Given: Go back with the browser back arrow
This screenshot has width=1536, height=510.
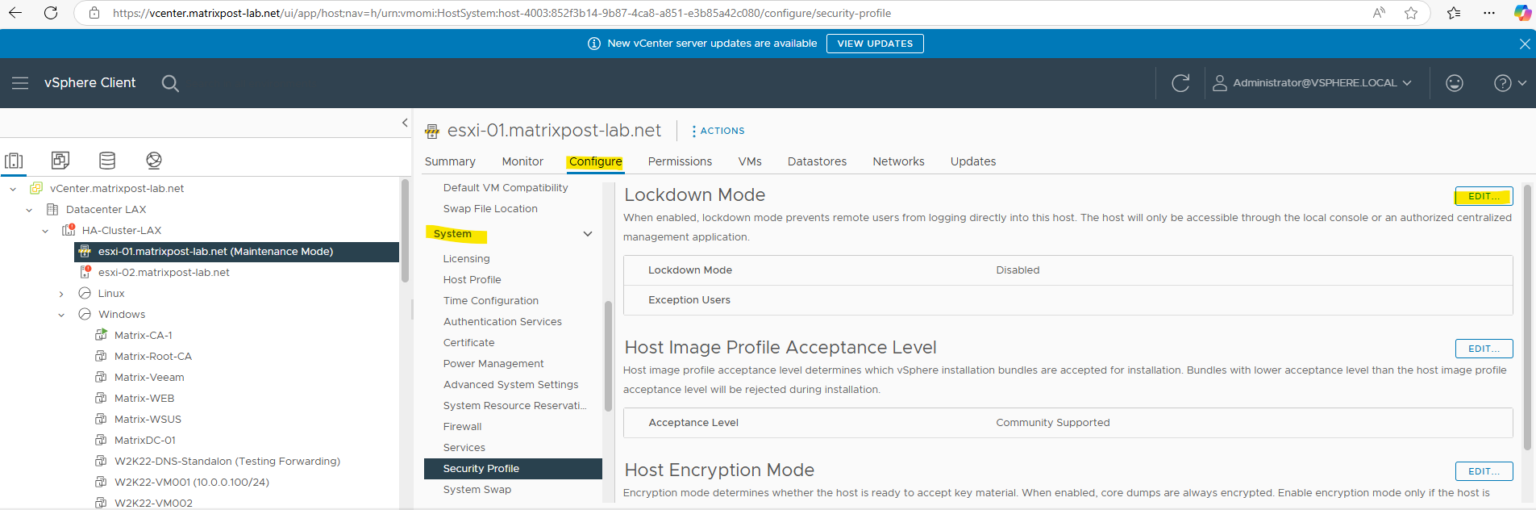Looking at the screenshot, I should tap(15, 13).
